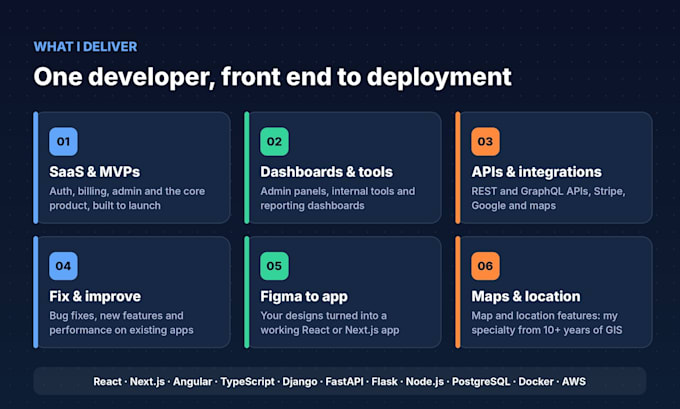
Task: Select the 'Fix & improve' card title
Action: coord(95,296)
